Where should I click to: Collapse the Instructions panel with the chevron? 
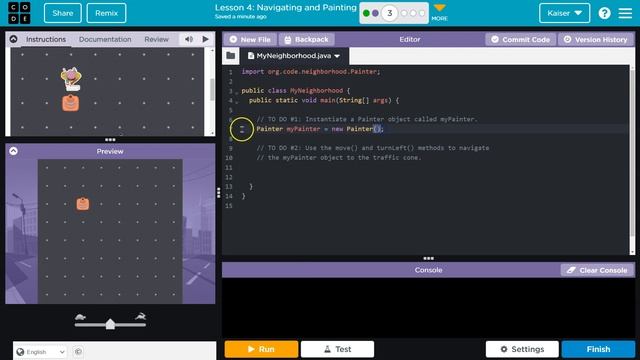pyautogui.click(x=13, y=39)
